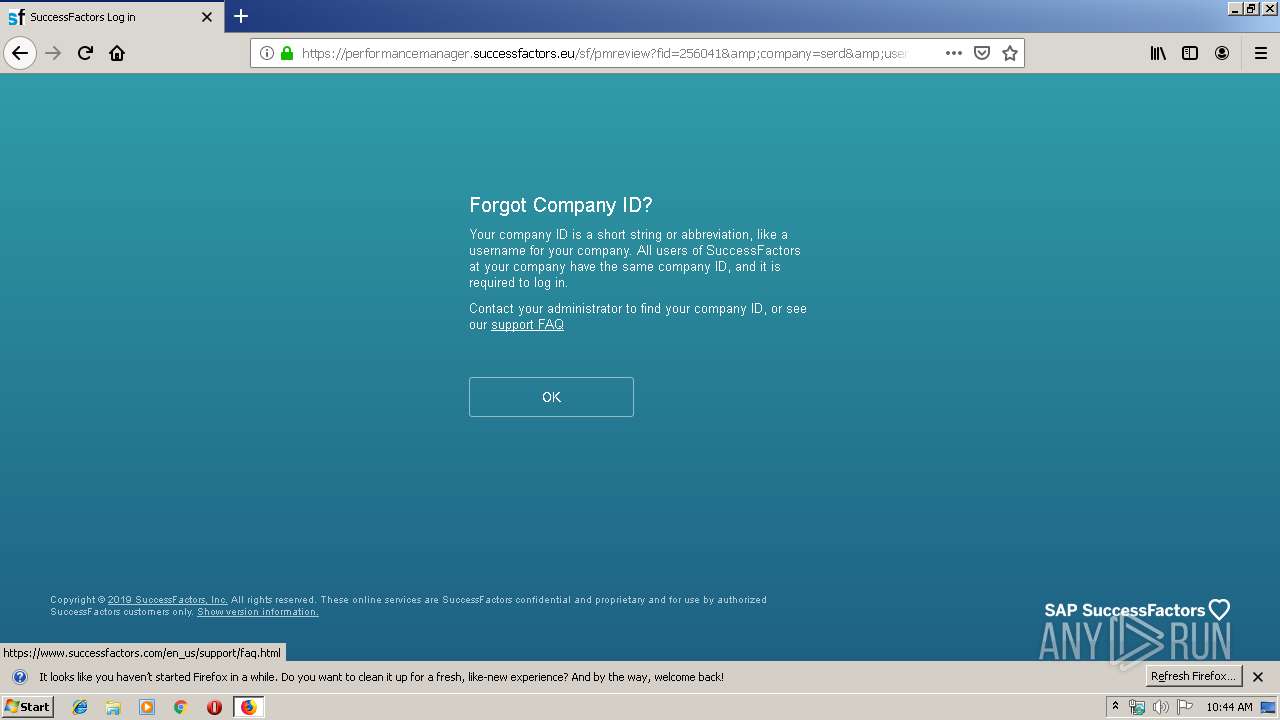The image size is (1280, 720).
Task: Close the SuccessFactors Log in tab
Action: 207,17
